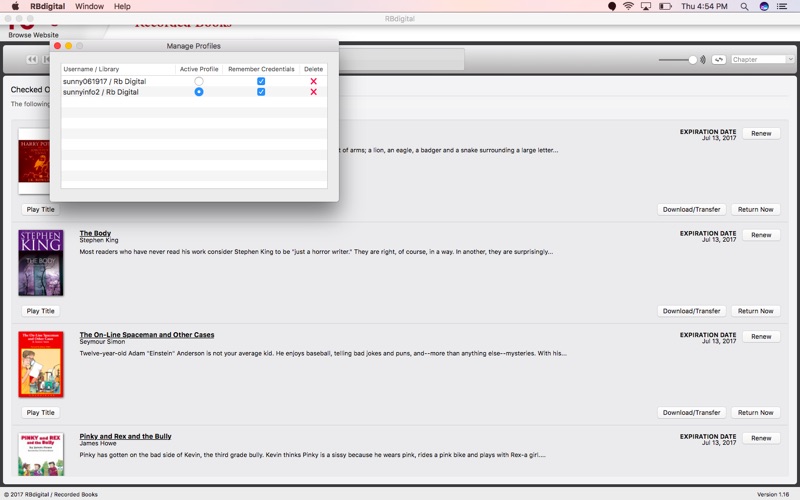
Task: Minimize the Manage Profiles window
Action: [x=68, y=46]
